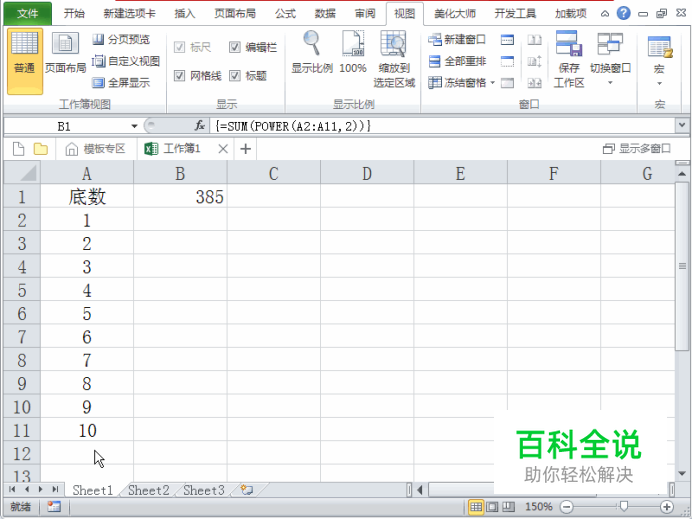Toggle the 编辑栏 formula bar checkbox
The height and width of the screenshot is (519, 692).
(235, 47)
